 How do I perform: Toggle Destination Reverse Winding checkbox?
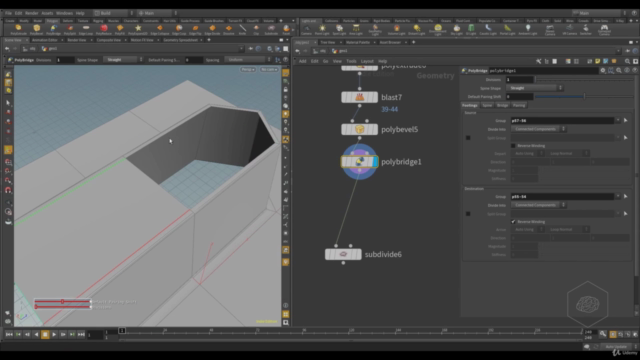513,222
